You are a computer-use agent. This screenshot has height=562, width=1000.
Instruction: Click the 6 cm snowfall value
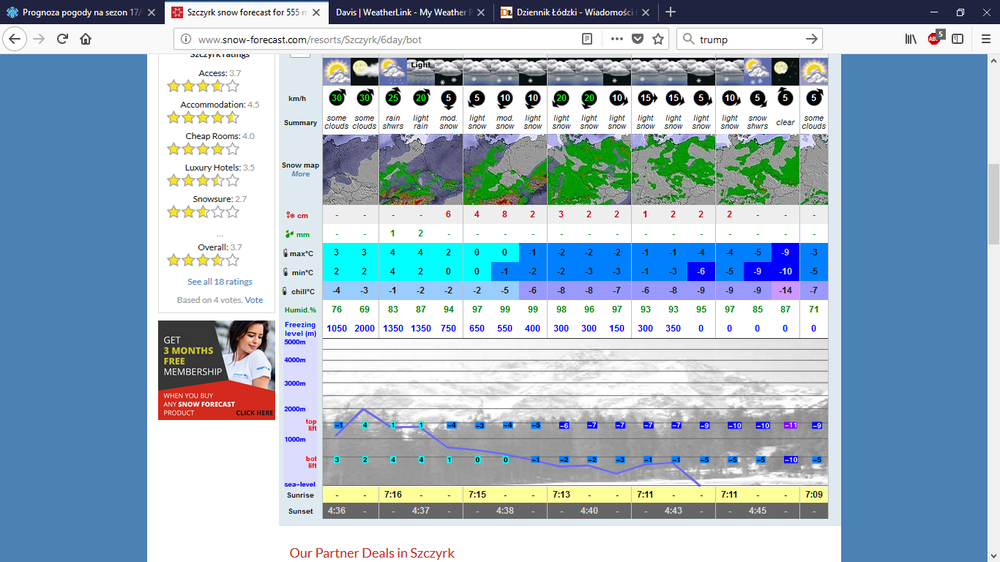click(448, 214)
